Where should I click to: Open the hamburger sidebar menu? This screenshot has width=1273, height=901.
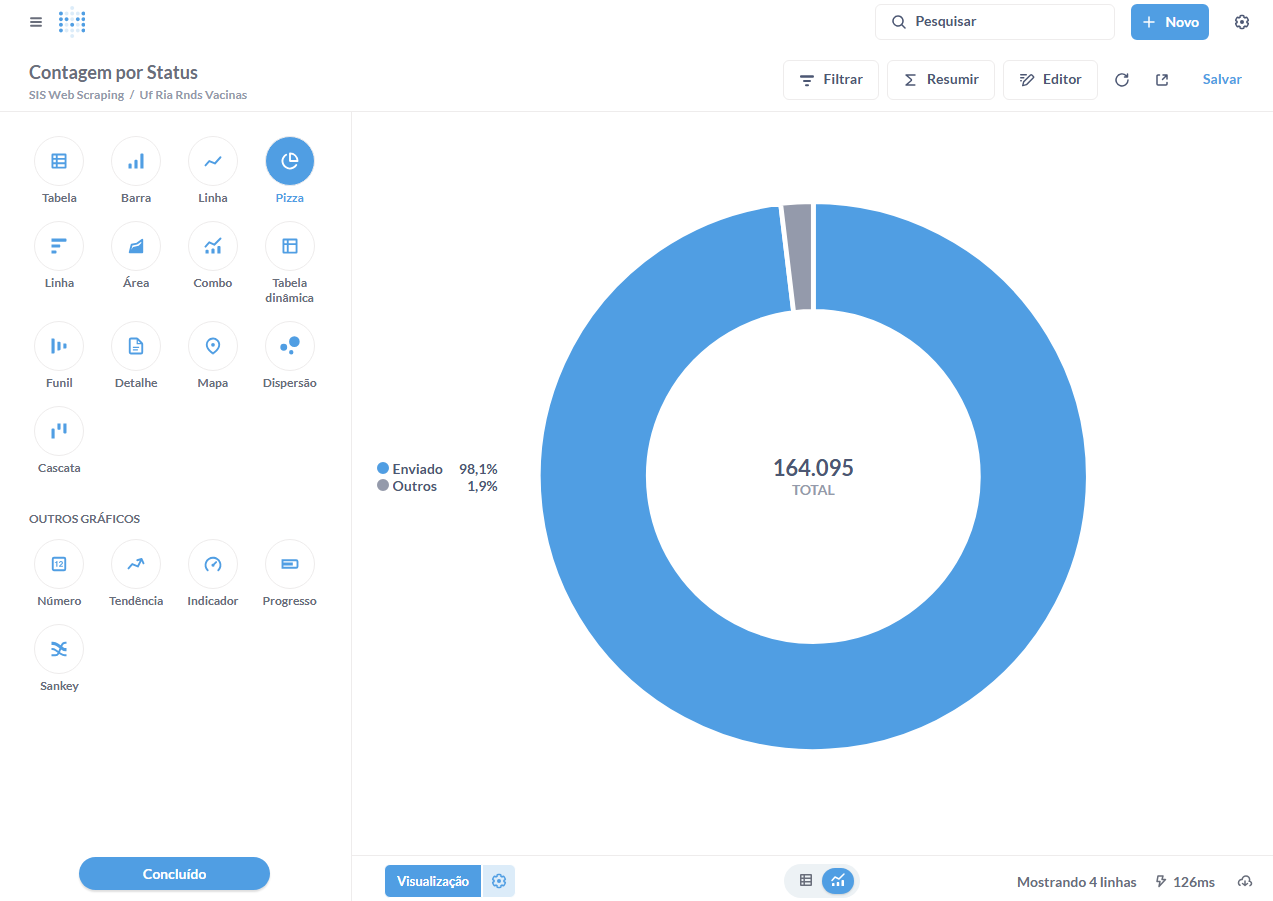point(36,22)
